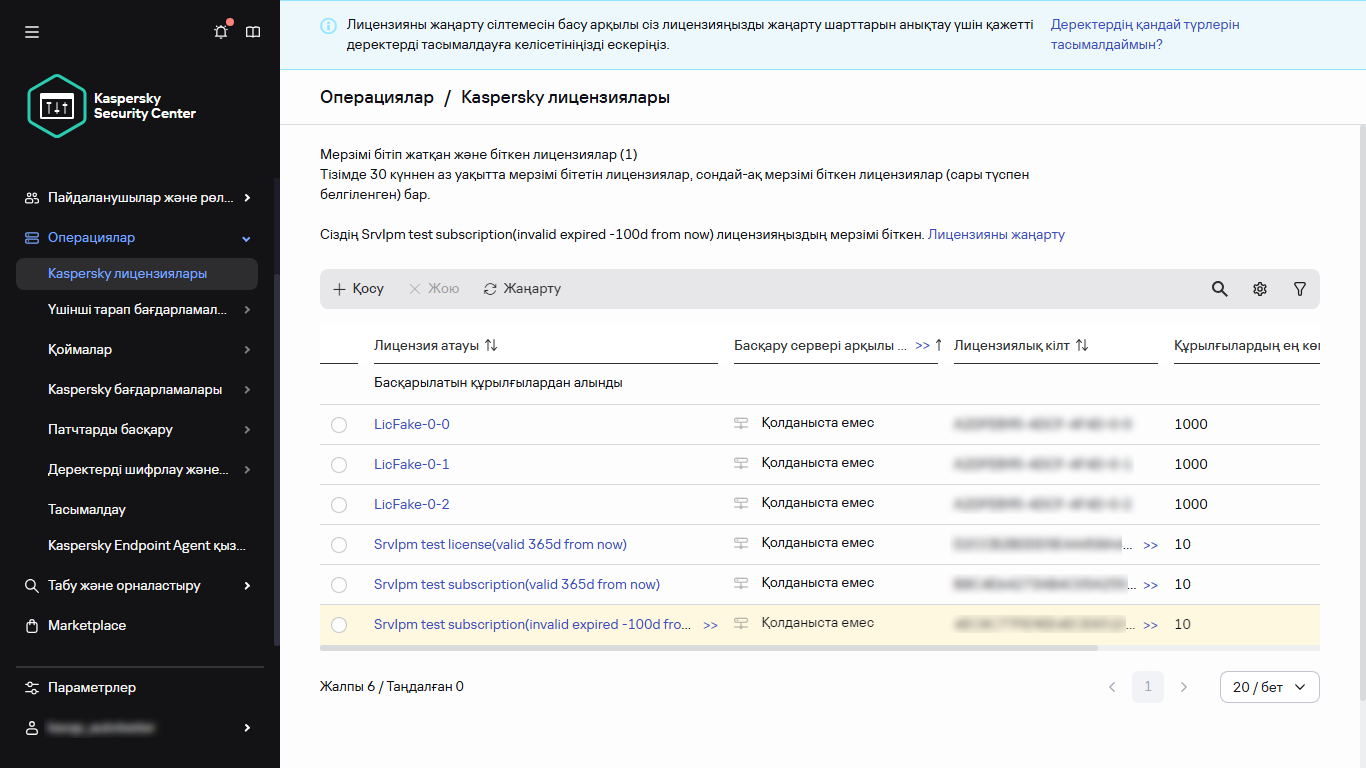Select the SrvIpm test license radio button
The height and width of the screenshot is (768, 1366).
point(339,544)
